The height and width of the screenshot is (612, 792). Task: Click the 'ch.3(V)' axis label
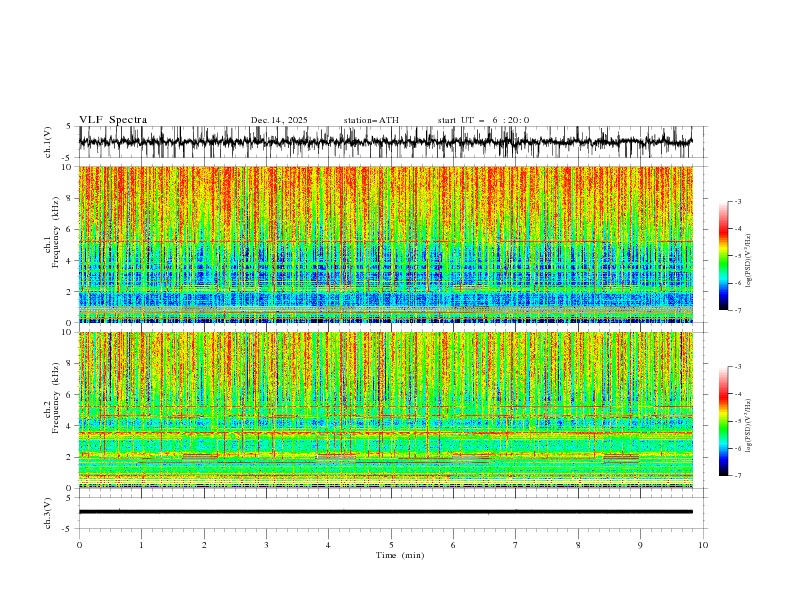pyautogui.click(x=48, y=513)
